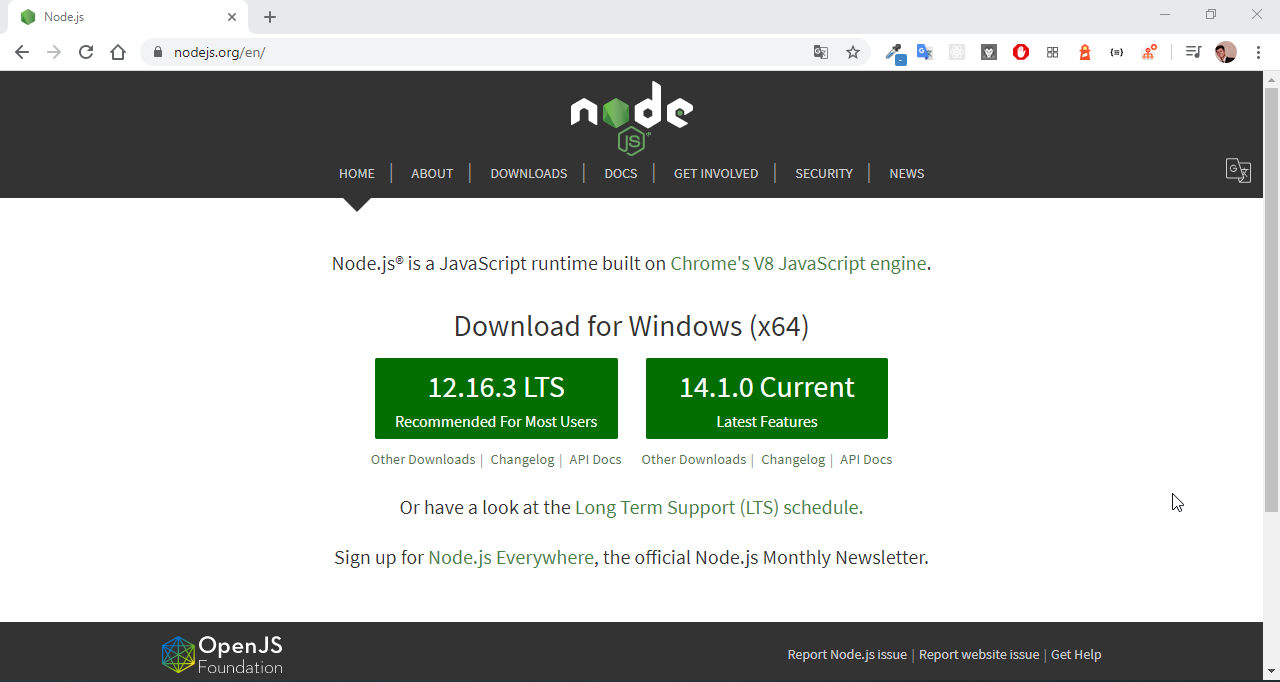The height and width of the screenshot is (682, 1280).
Task: Open Changelog under the LTS button
Action: click(522, 460)
